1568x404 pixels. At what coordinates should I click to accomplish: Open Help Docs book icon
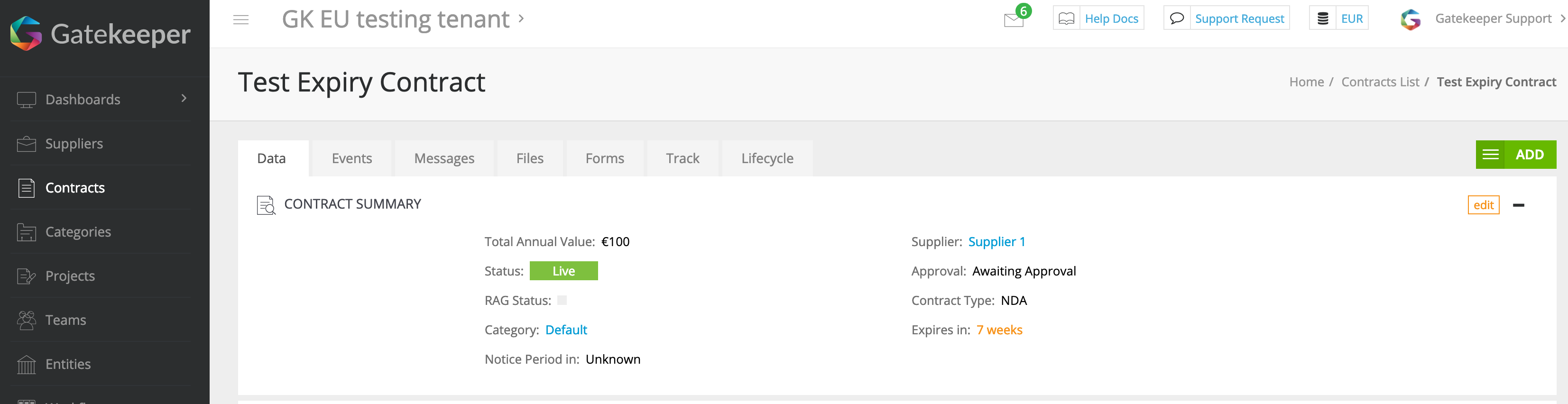[1066, 18]
